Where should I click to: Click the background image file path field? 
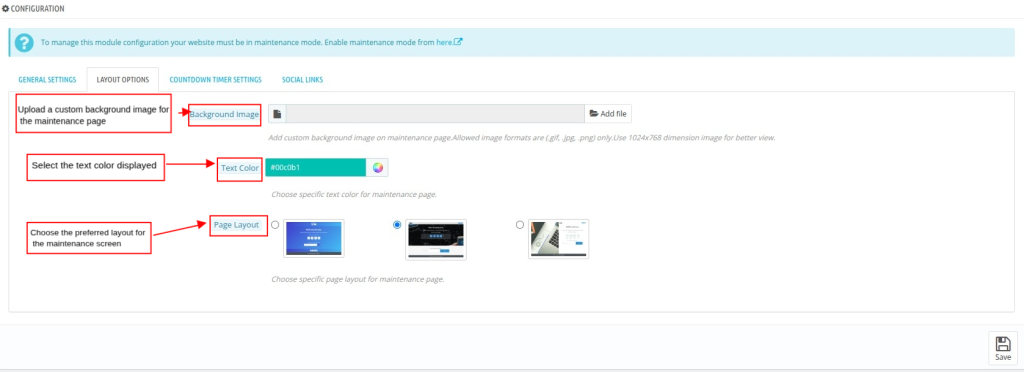click(435, 114)
